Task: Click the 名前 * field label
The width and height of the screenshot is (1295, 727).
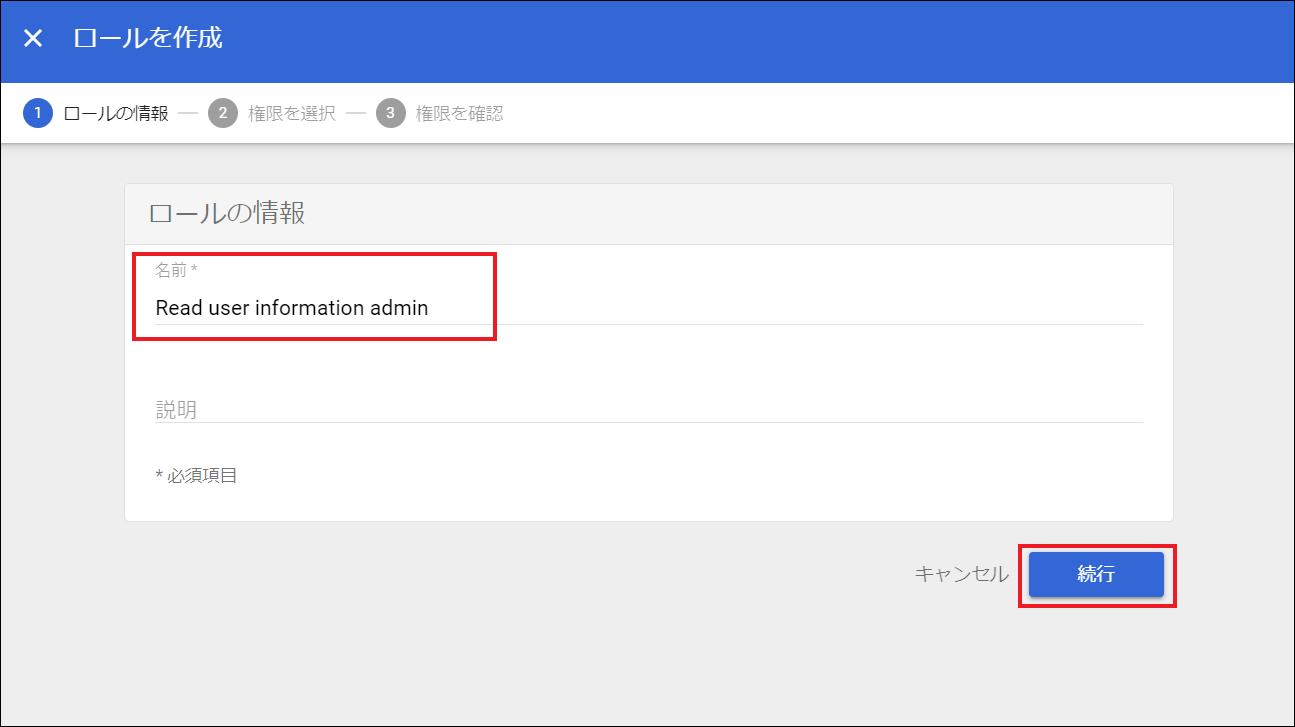Action: click(176, 270)
